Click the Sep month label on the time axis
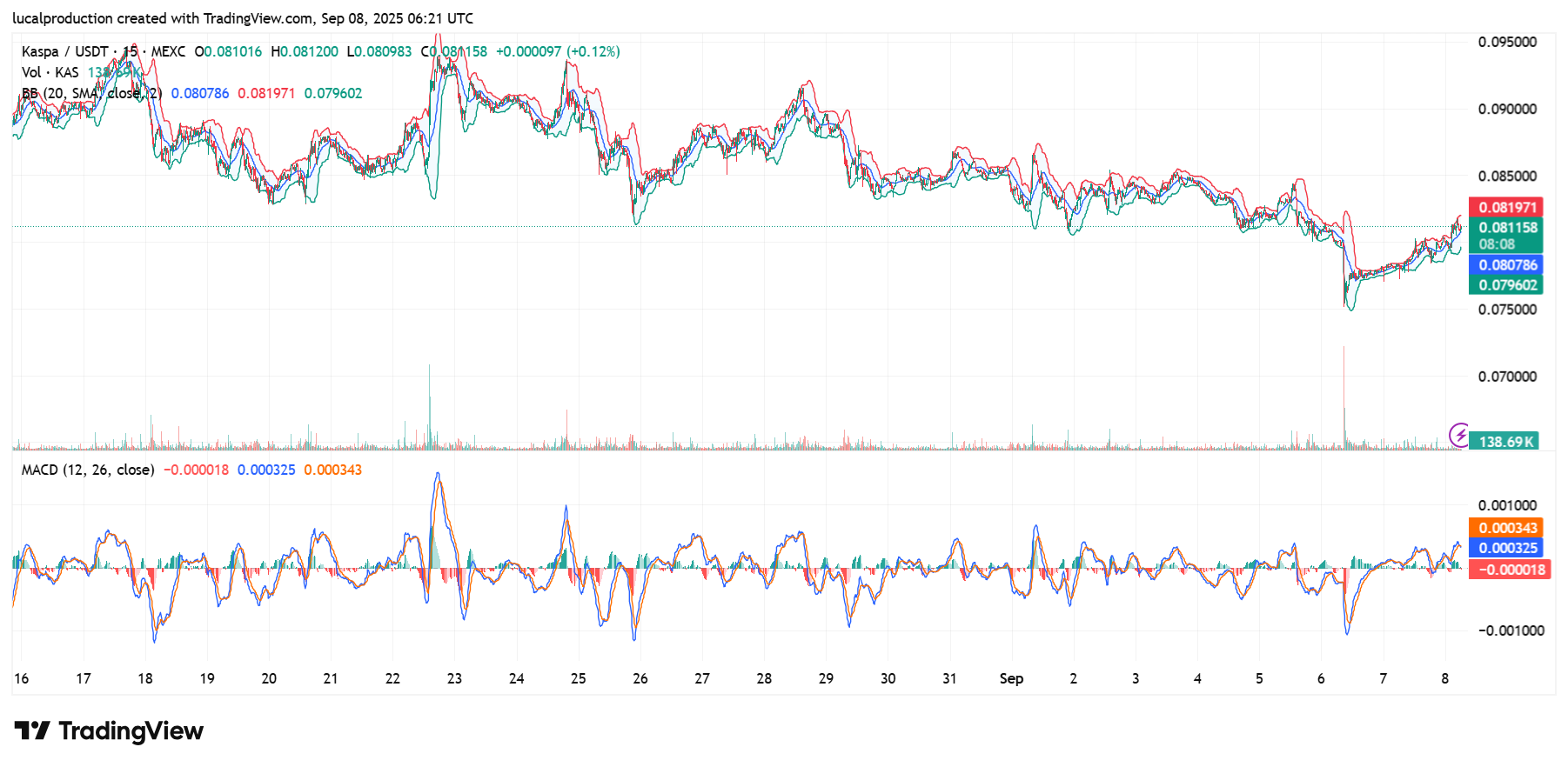The height and width of the screenshot is (767, 1568). coord(1011,678)
